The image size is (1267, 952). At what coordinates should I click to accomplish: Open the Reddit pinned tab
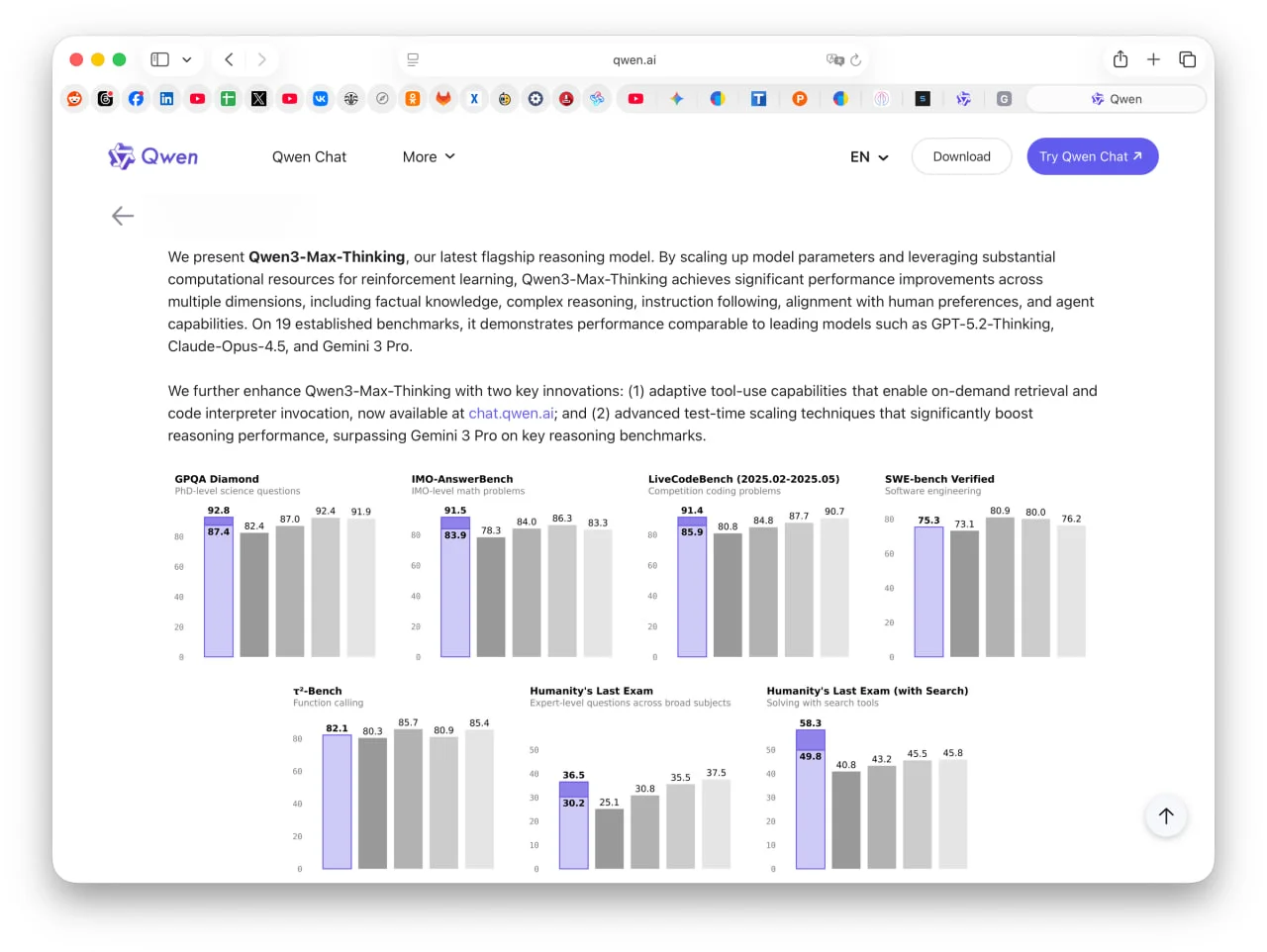pos(74,99)
